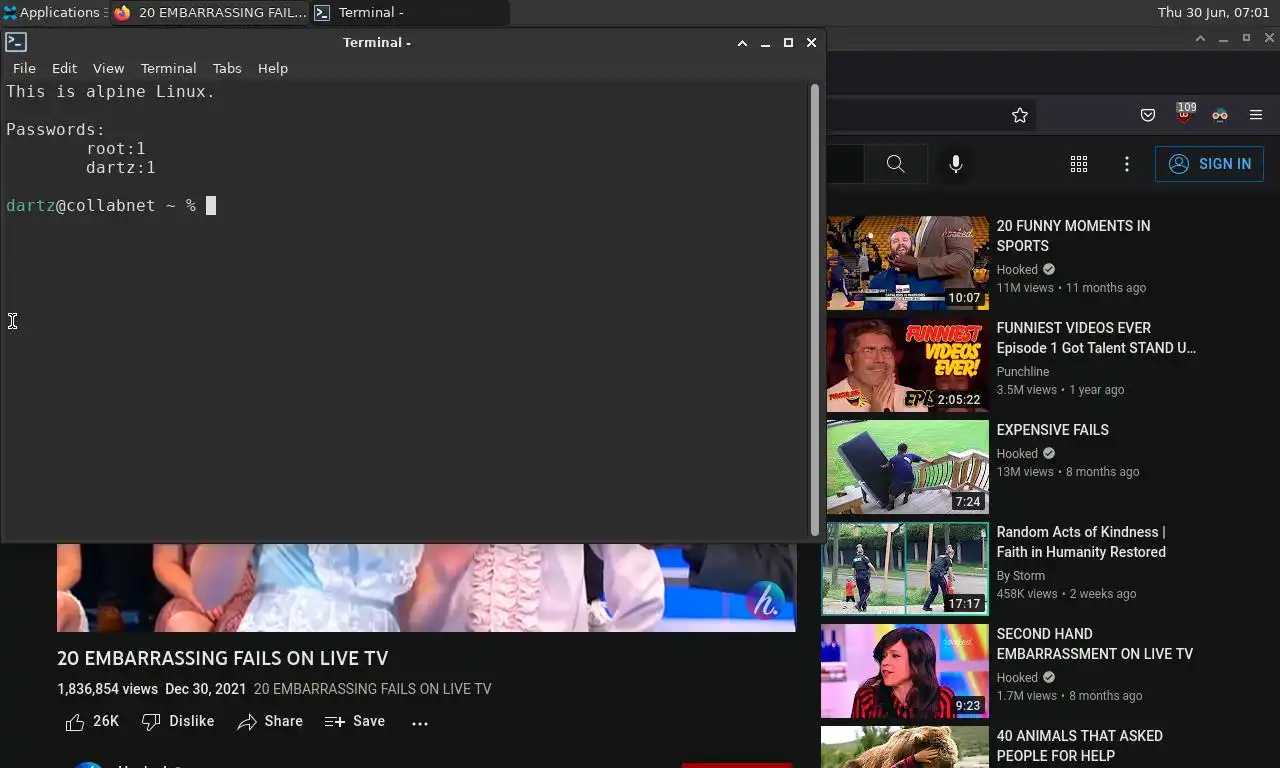
Task: Open the Edit menu in Terminal
Action: pyautogui.click(x=64, y=68)
